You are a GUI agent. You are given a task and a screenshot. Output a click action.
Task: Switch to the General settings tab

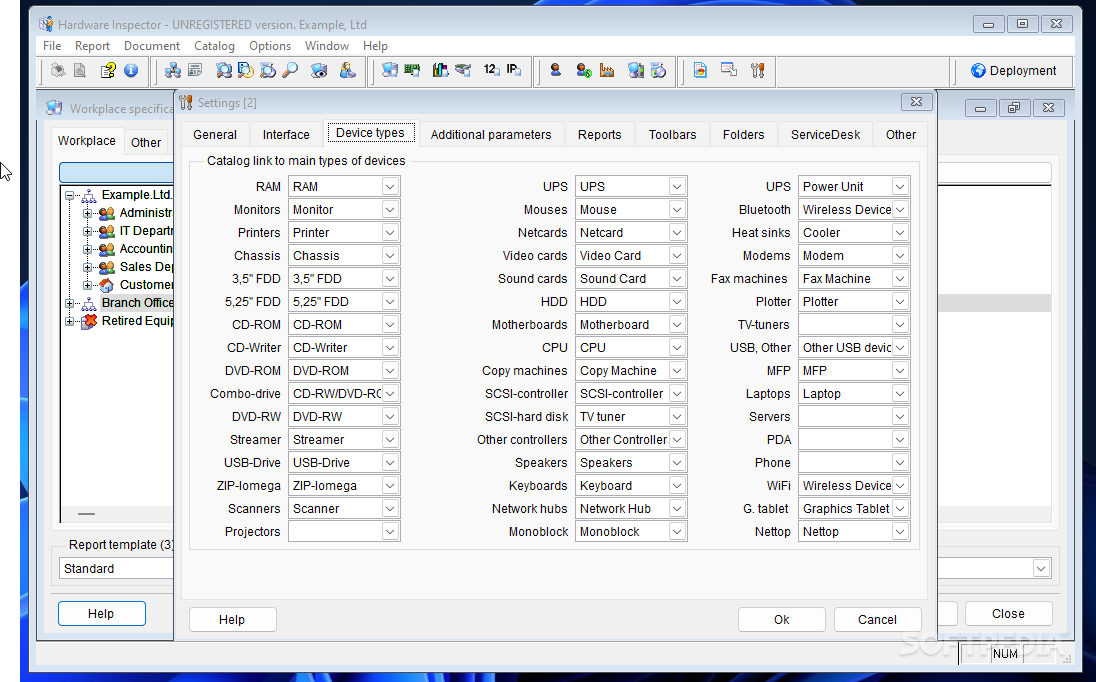(x=215, y=135)
